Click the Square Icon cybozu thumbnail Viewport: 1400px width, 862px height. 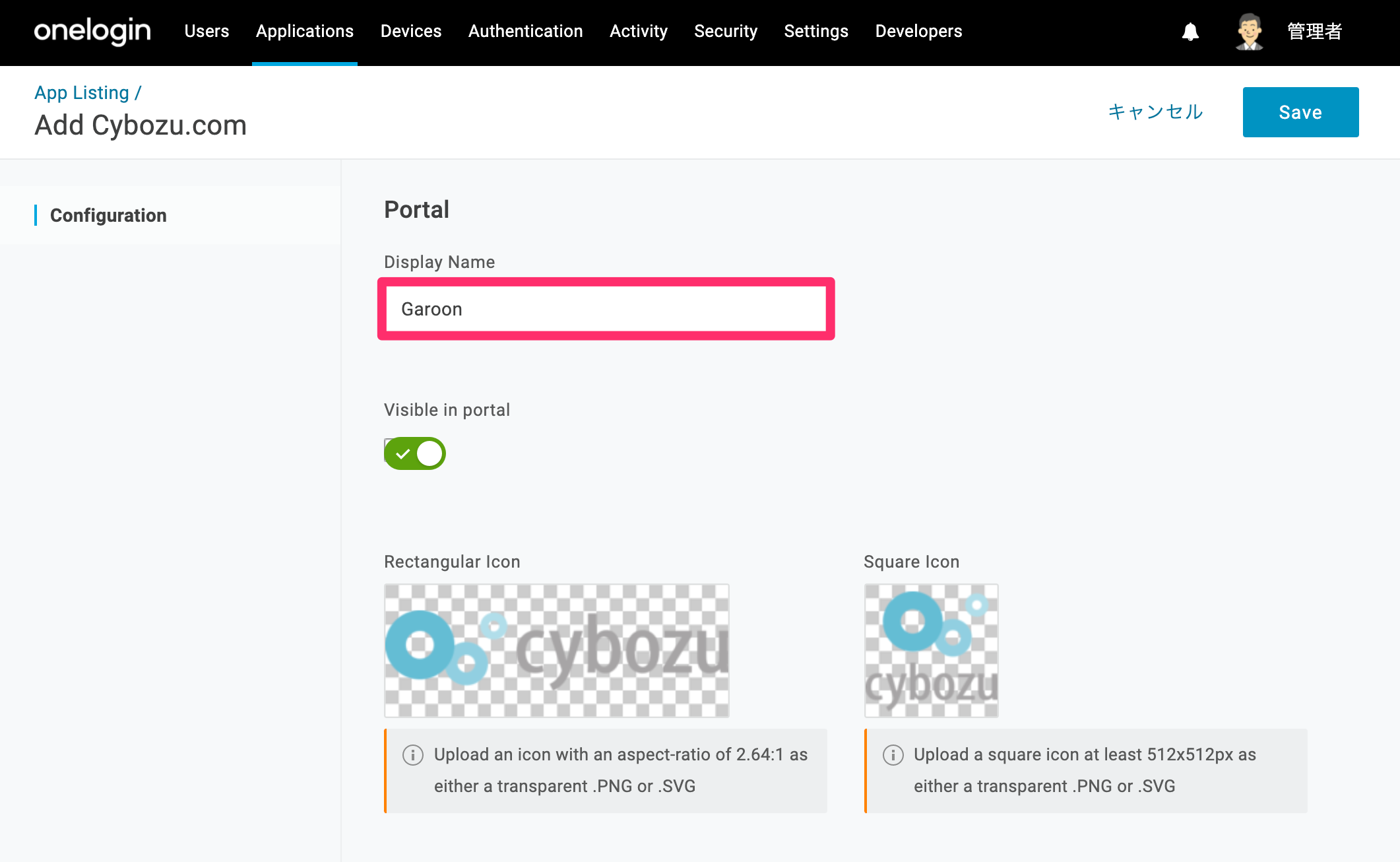(x=932, y=651)
